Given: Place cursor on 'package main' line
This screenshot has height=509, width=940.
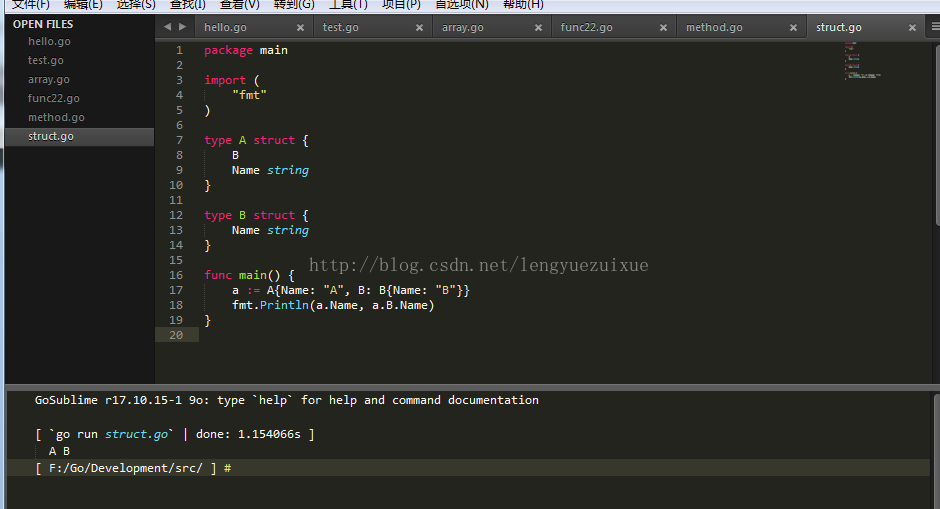Looking at the screenshot, I should (246, 50).
